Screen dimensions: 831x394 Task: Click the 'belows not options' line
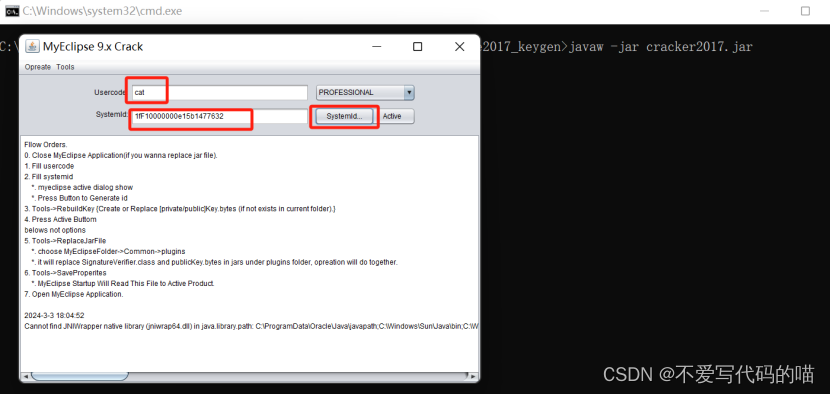click(55, 230)
